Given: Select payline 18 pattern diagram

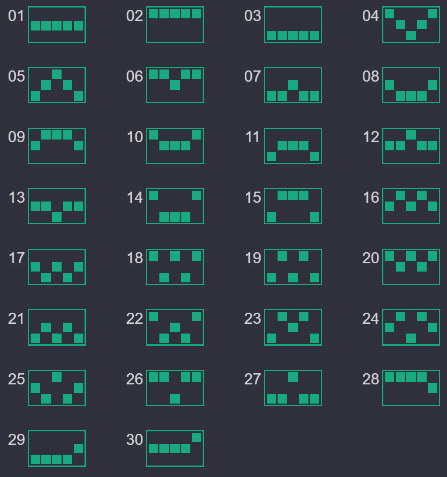Looking at the screenshot, I should 175,267.
